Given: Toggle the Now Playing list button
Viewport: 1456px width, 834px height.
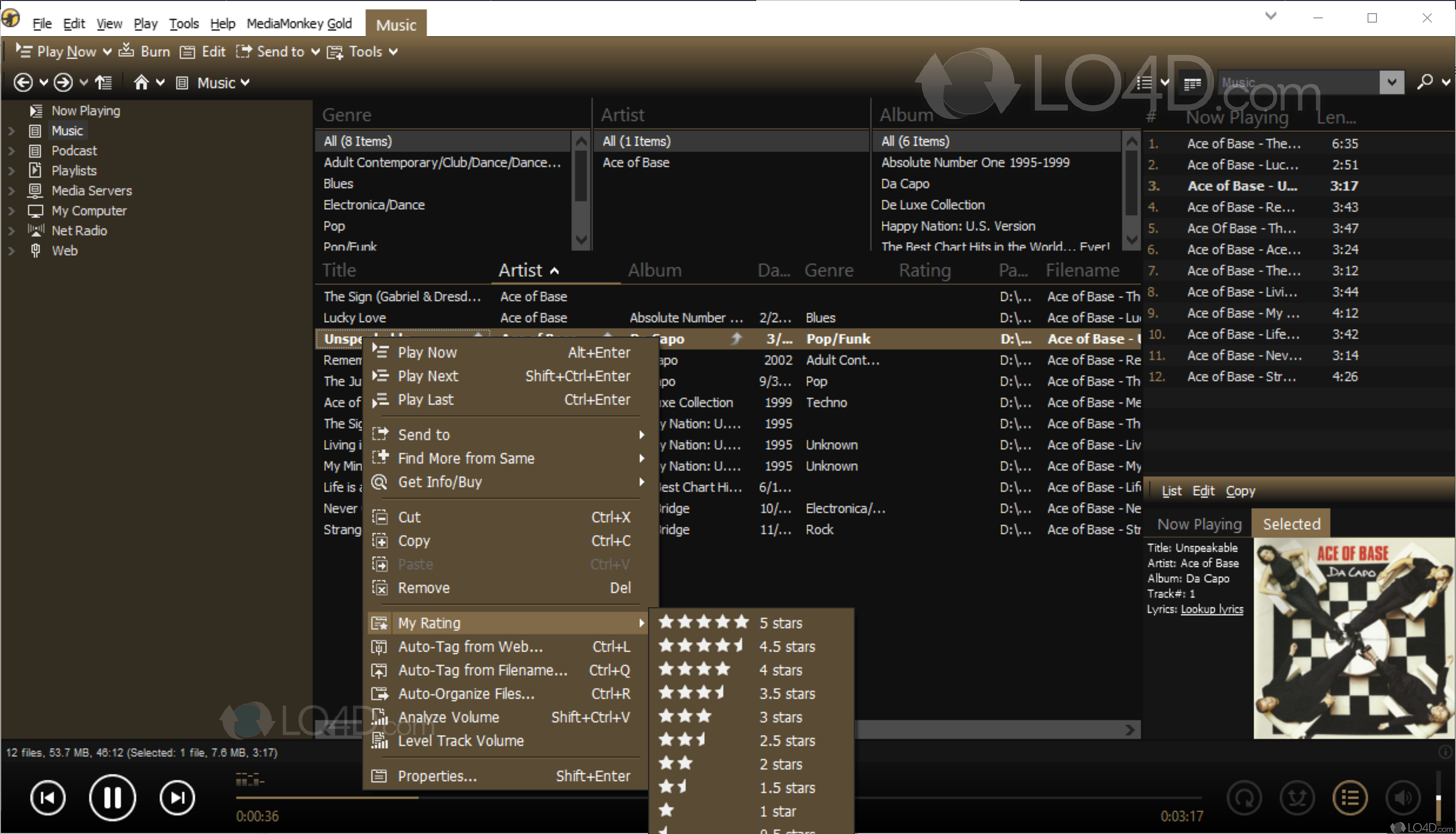Looking at the screenshot, I should (x=1350, y=797).
